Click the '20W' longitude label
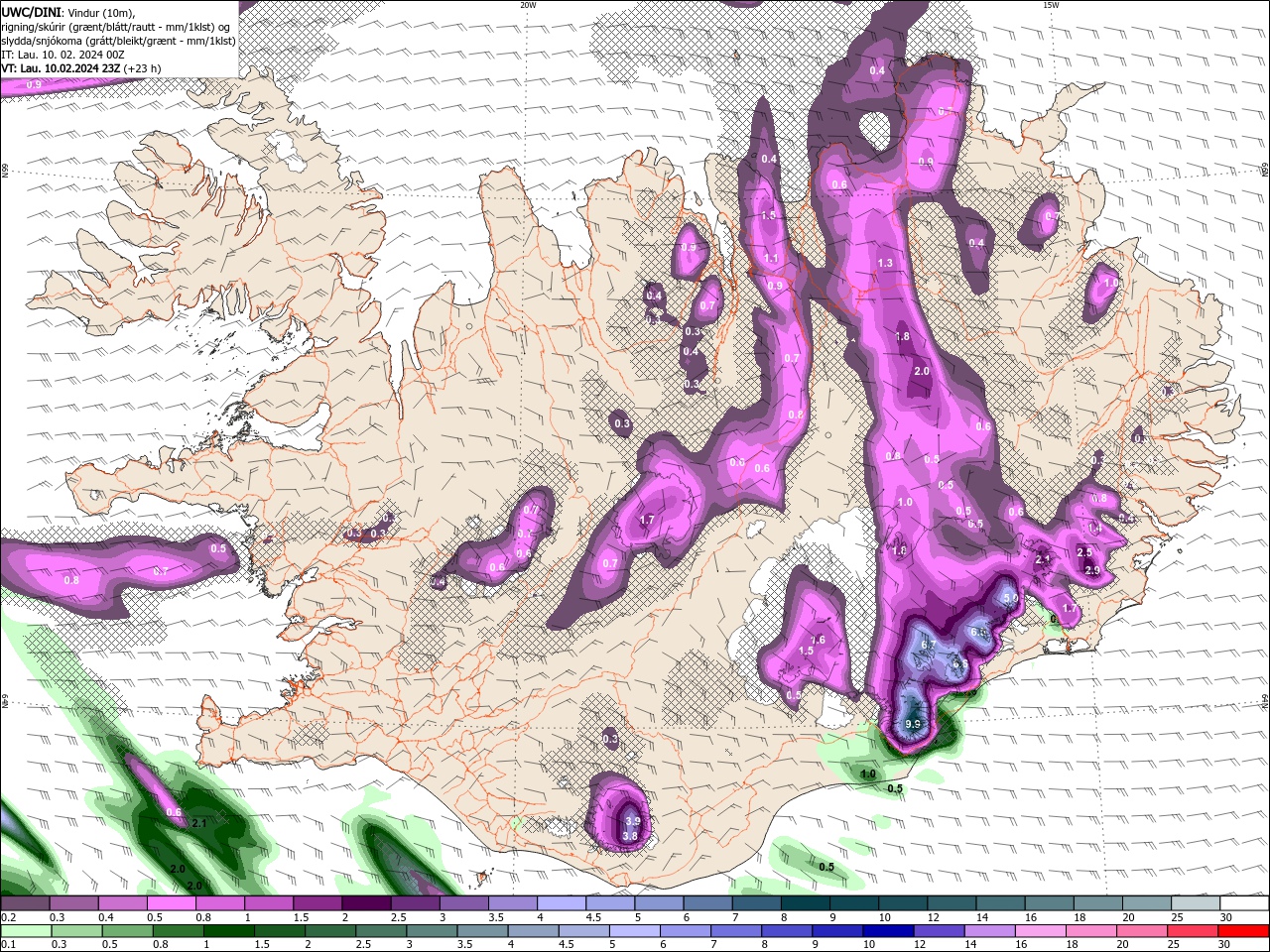 click(529, 5)
